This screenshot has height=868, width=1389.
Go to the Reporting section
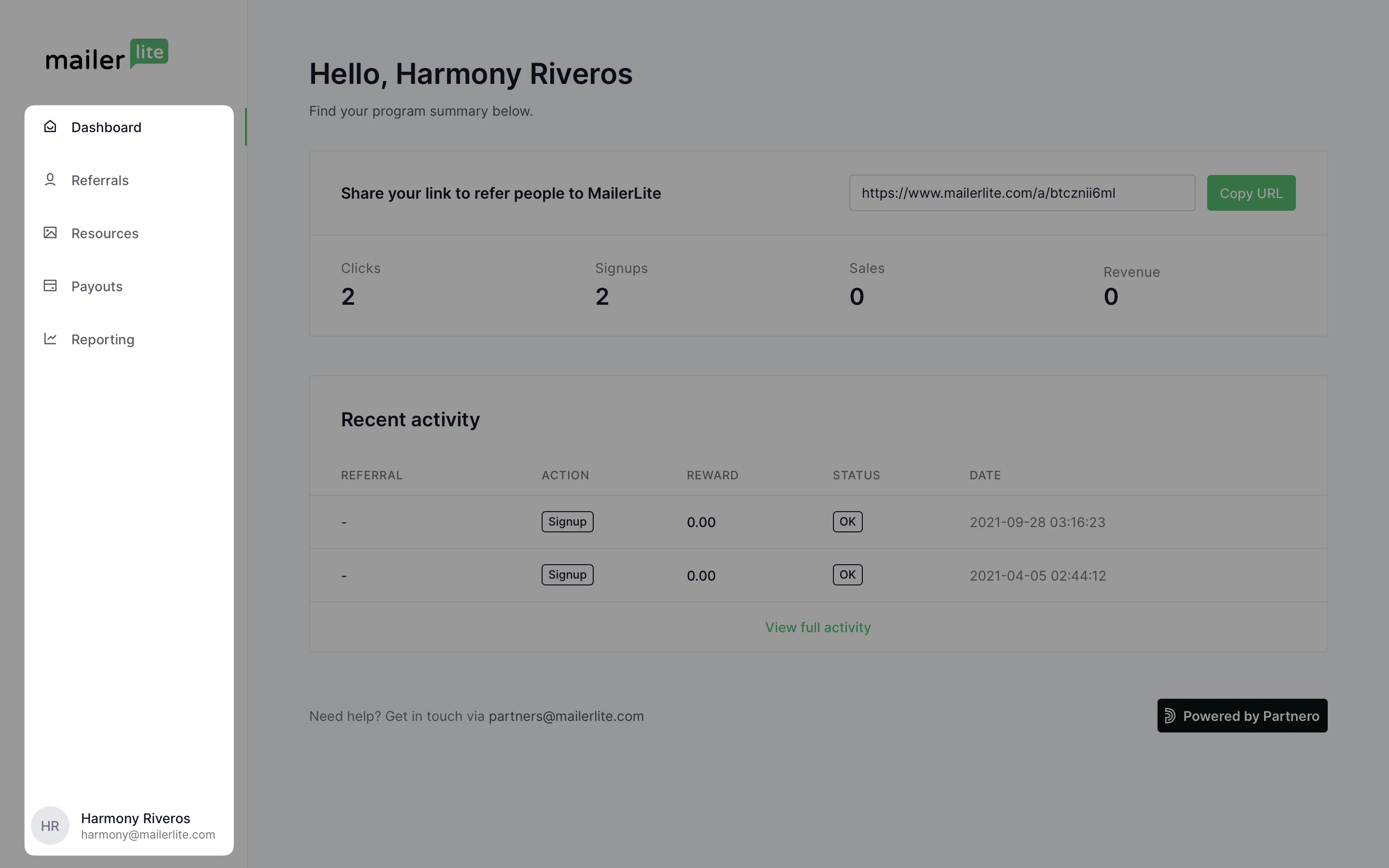(103, 339)
